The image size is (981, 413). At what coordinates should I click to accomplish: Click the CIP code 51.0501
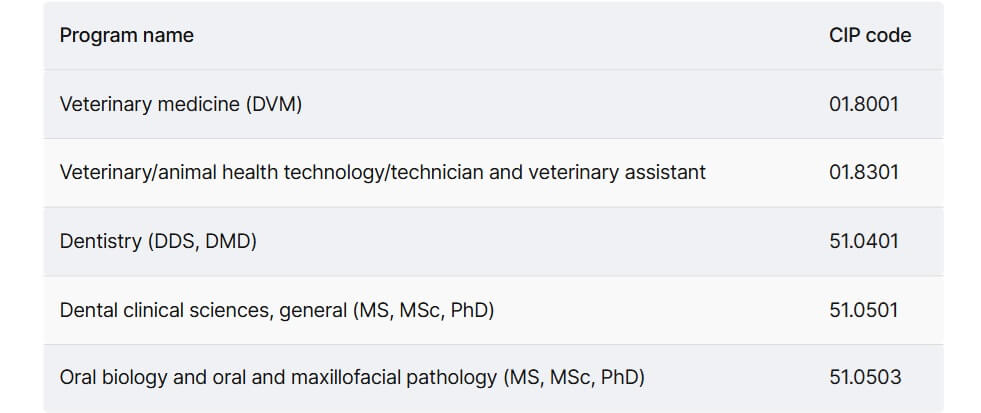click(864, 310)
